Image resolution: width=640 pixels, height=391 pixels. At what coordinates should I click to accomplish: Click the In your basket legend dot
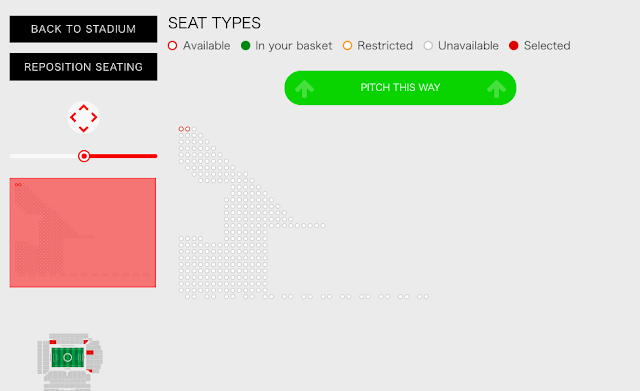[x=245, y=46]
